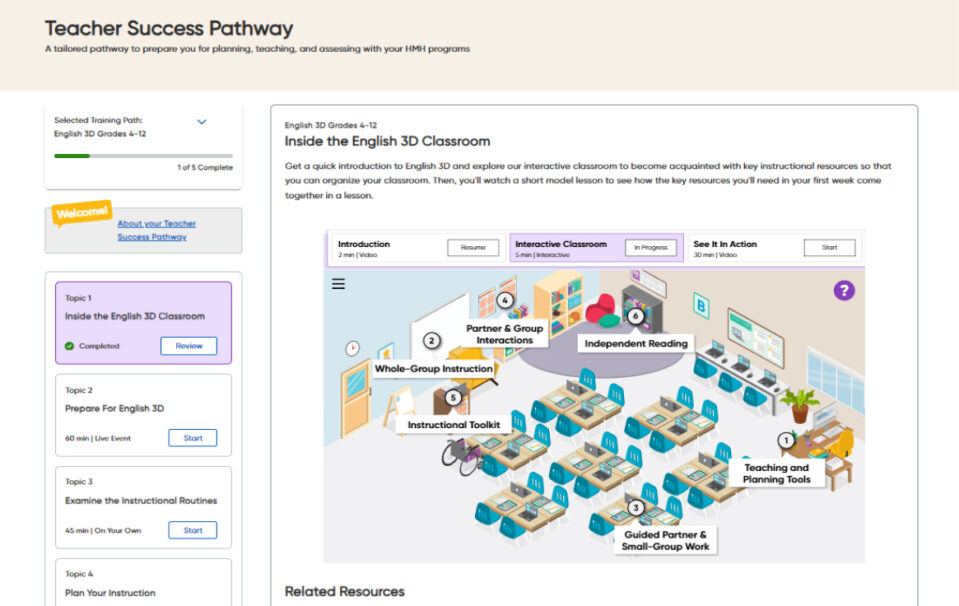Click the 1 of 5 Complete text
Viewport: 959px width, 606px height.
click(205, 168)
